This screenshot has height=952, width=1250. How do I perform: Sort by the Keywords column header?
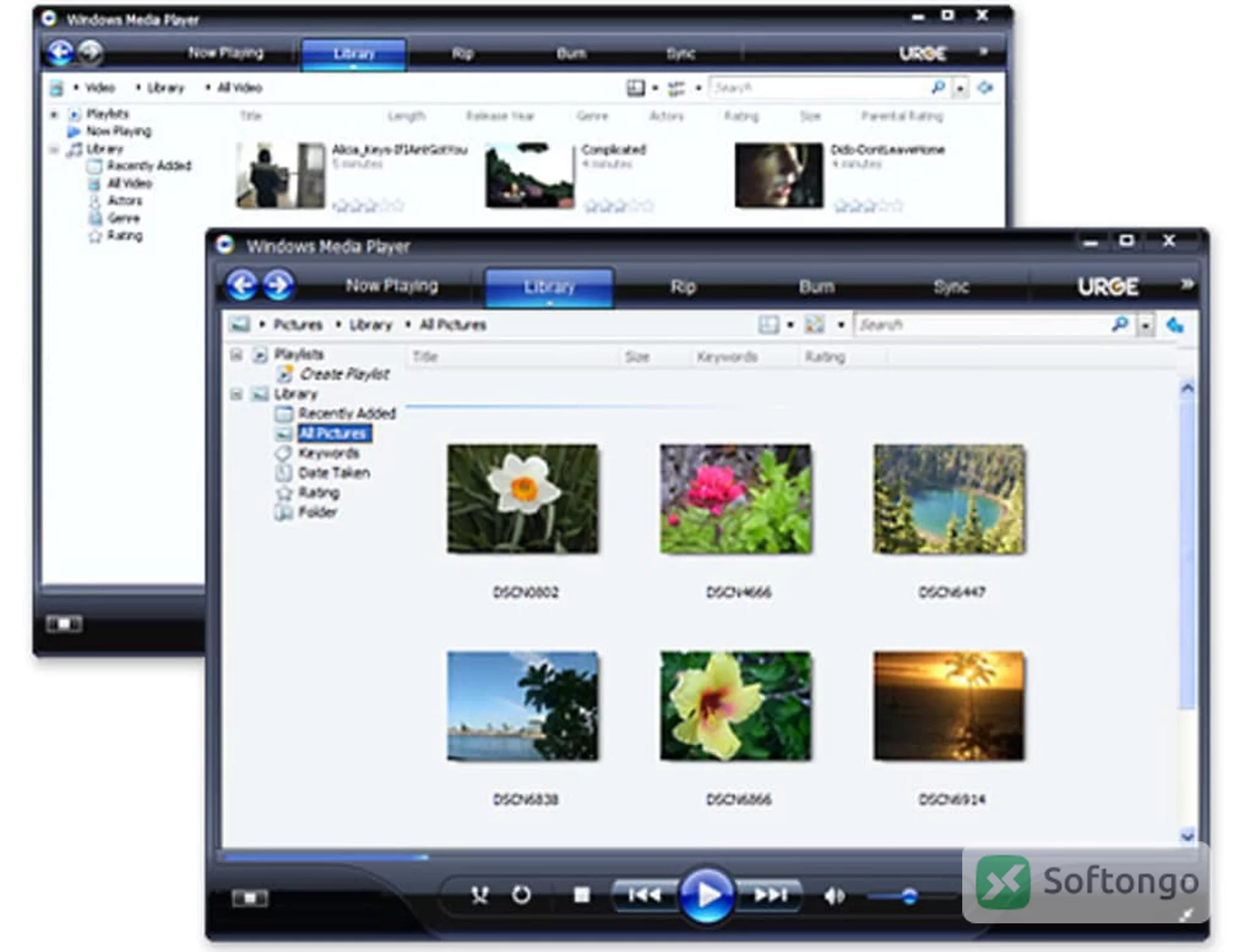(x=727, y=357)
